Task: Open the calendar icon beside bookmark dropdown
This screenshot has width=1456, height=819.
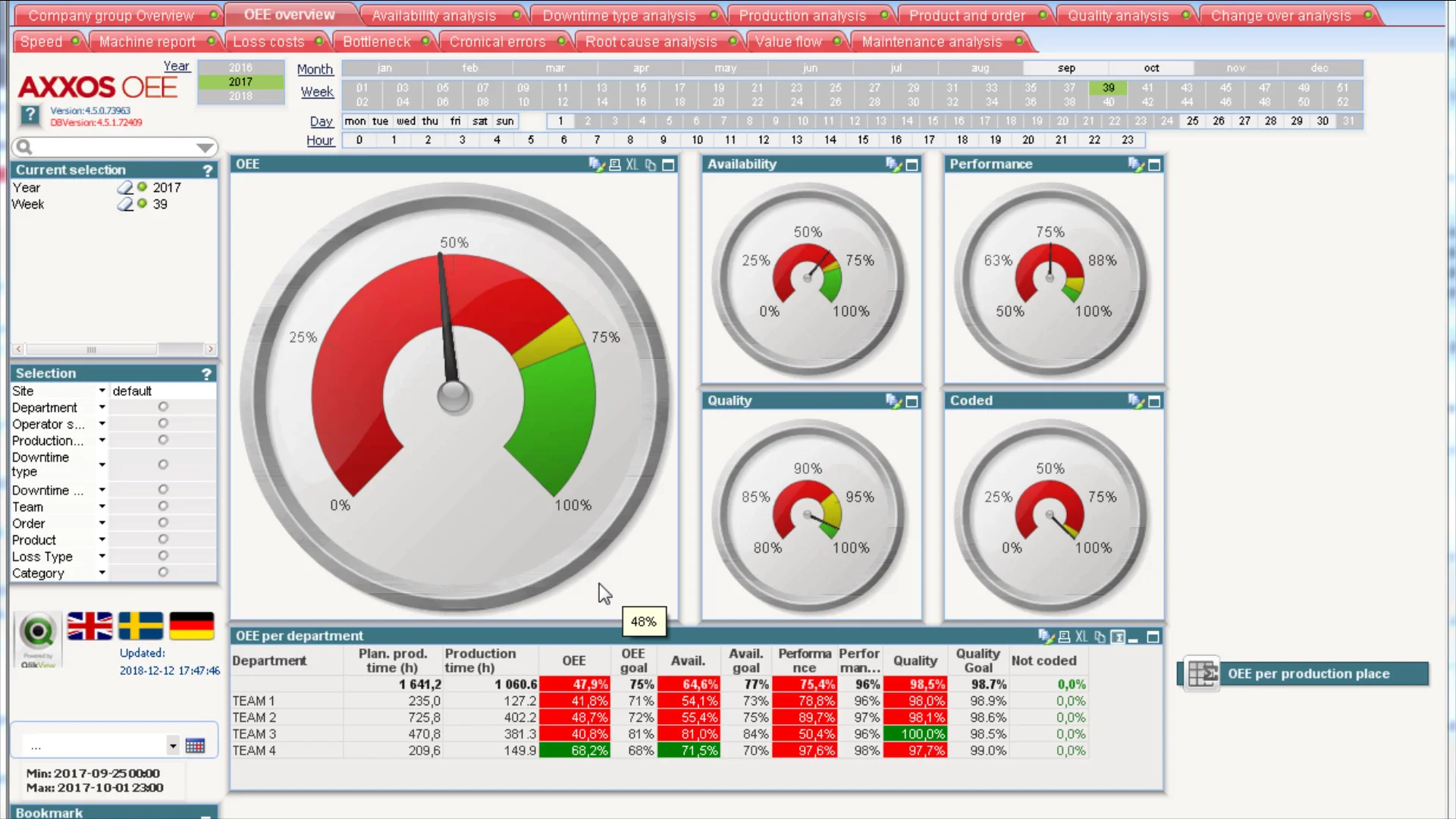Action: click(x=195, y=746)
